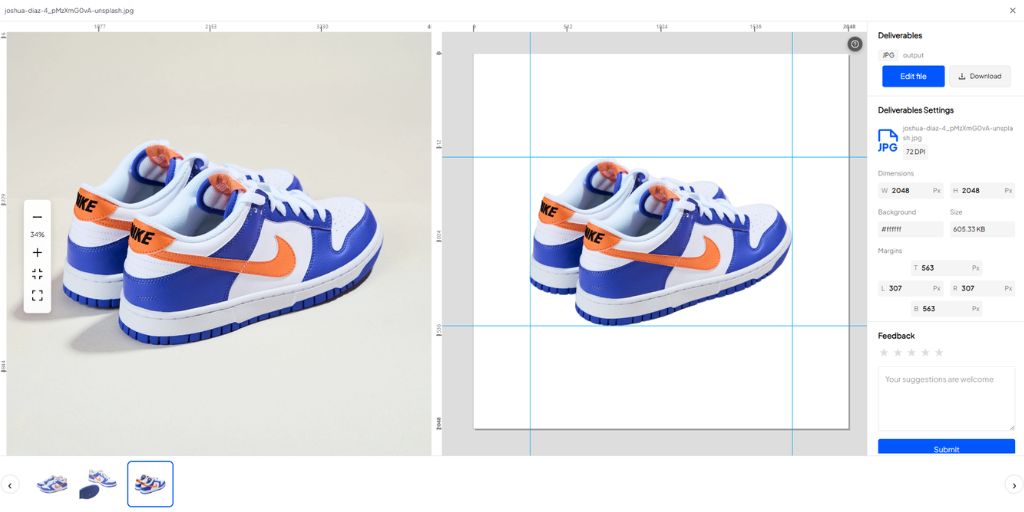Select the second shoe thumbnail

coord(98,484)
